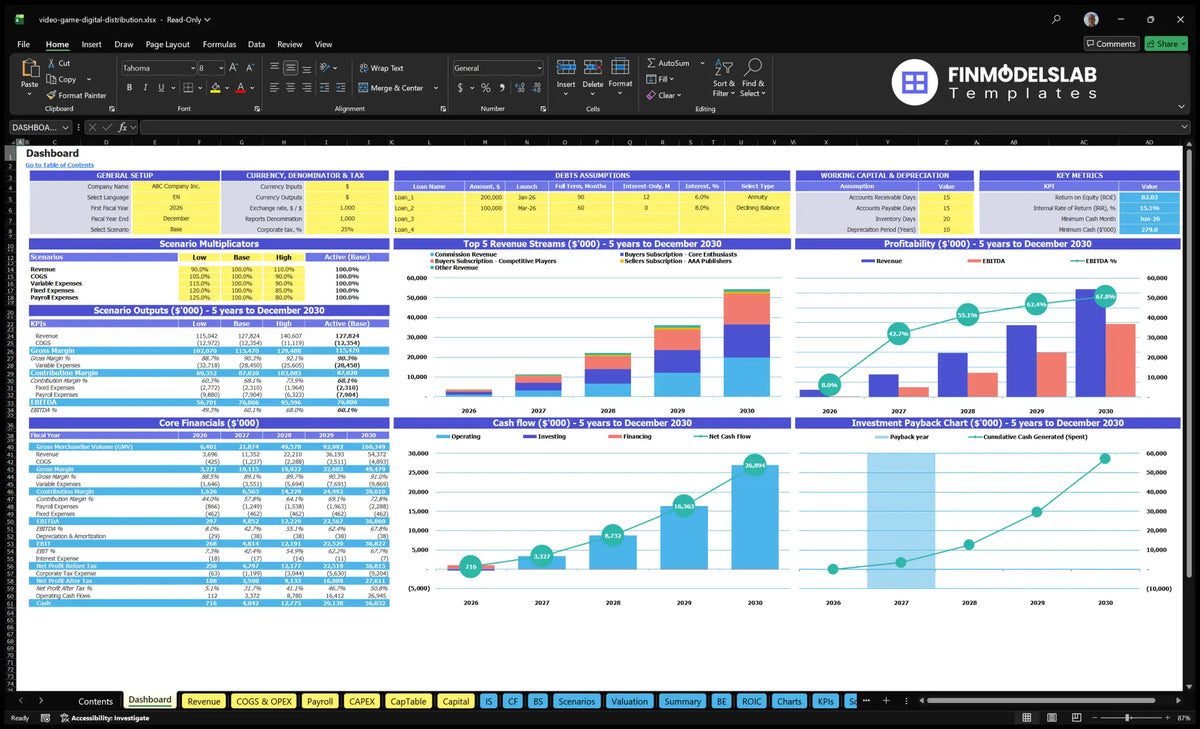Switch to Page Layout view in status bar
The image size is (1200, 729).
point(1050,718)
